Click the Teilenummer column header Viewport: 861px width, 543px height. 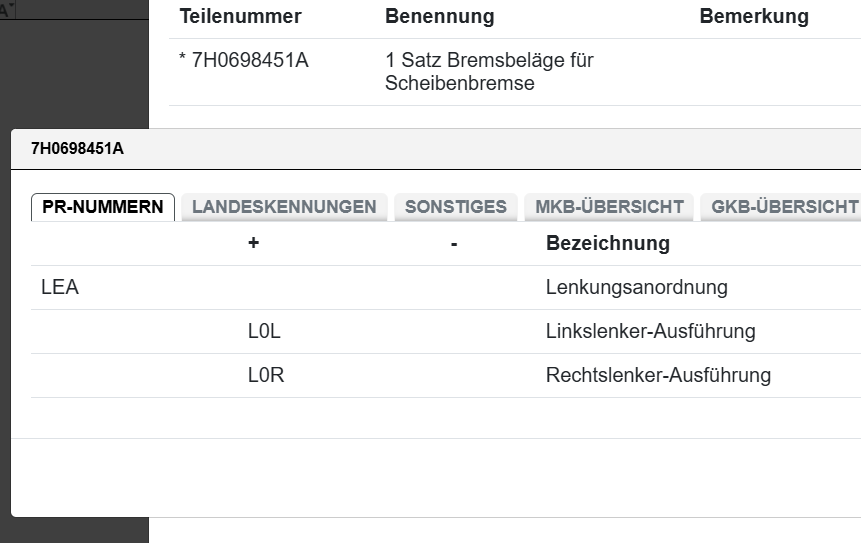click(240, 17)
